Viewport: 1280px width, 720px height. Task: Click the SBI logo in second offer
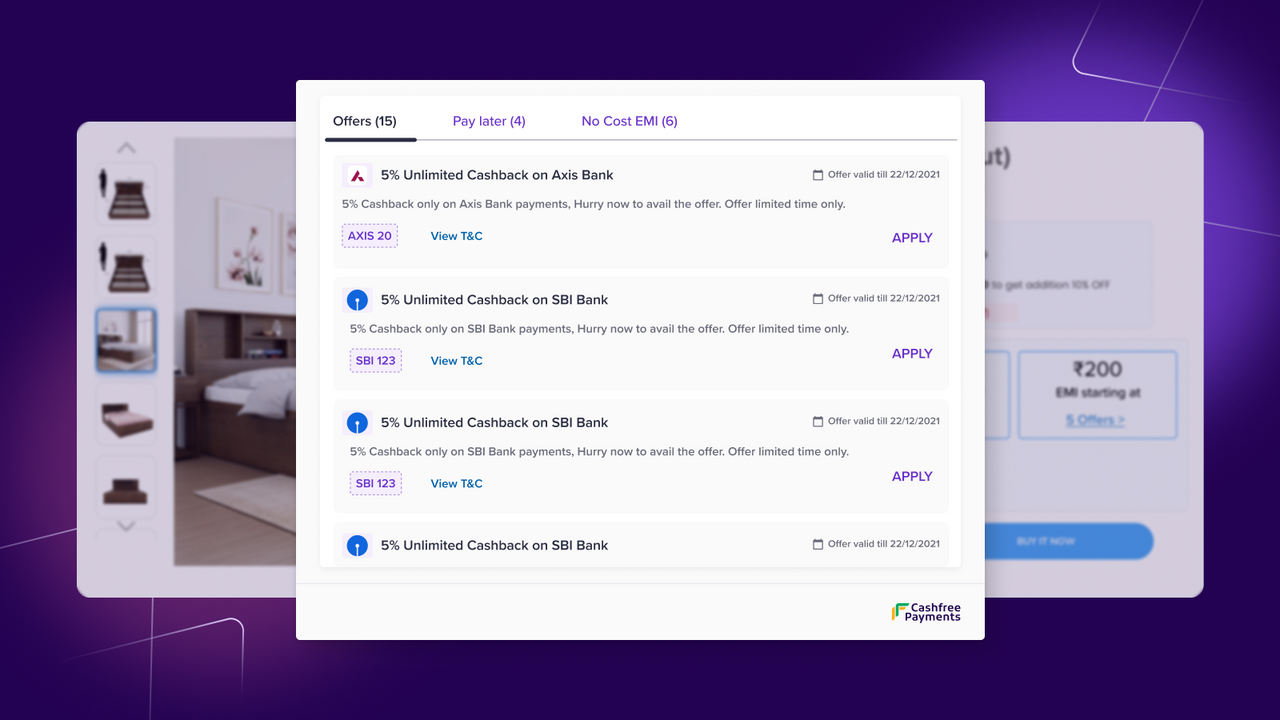point(357,300)
